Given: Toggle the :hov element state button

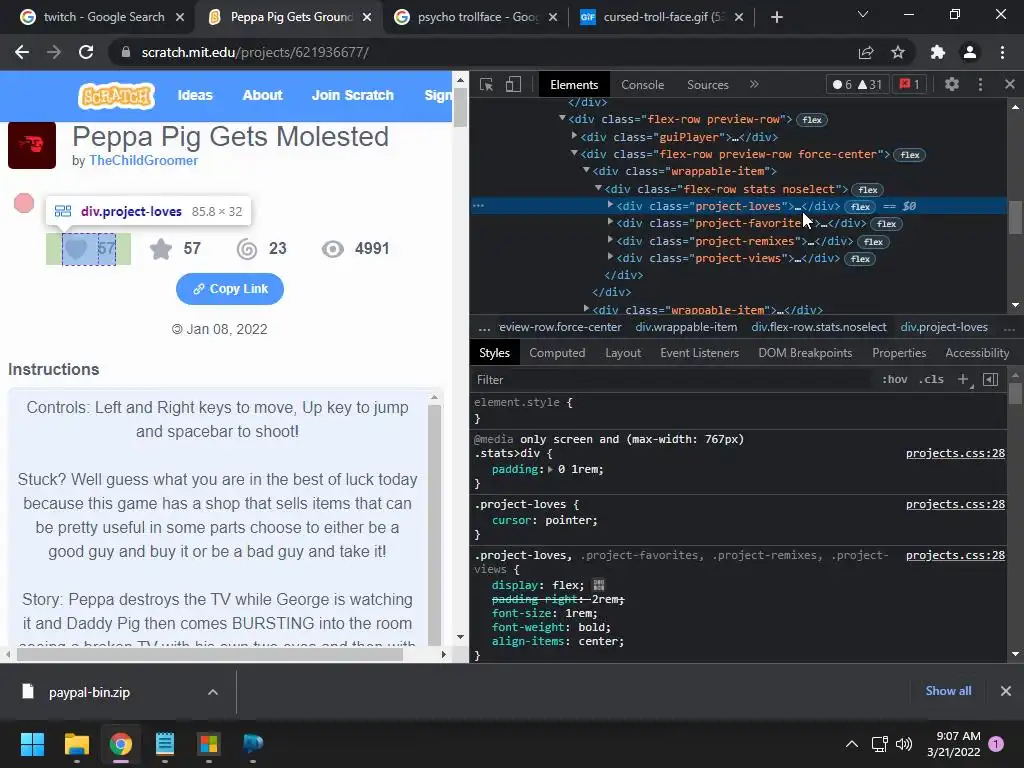Looking at the screenshot, I should 895,379.
